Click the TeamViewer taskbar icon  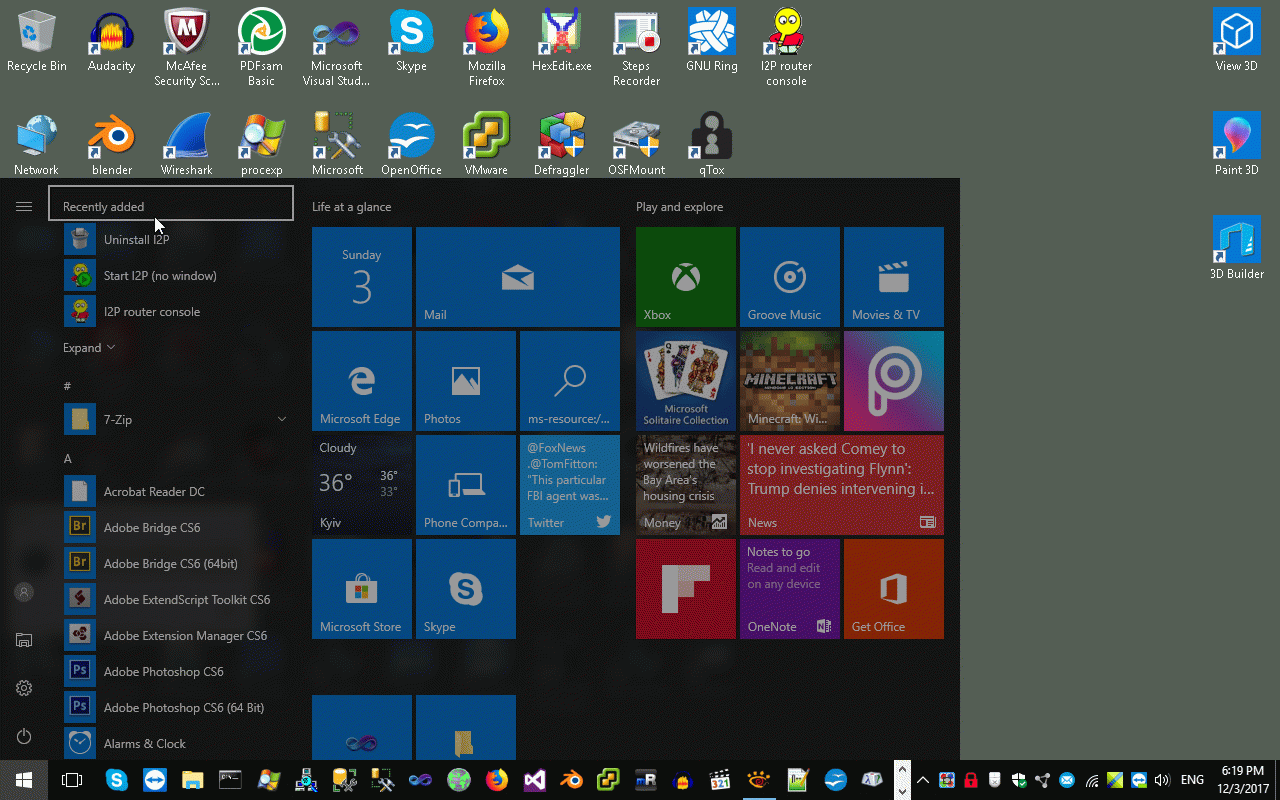(x=155, y=780)
